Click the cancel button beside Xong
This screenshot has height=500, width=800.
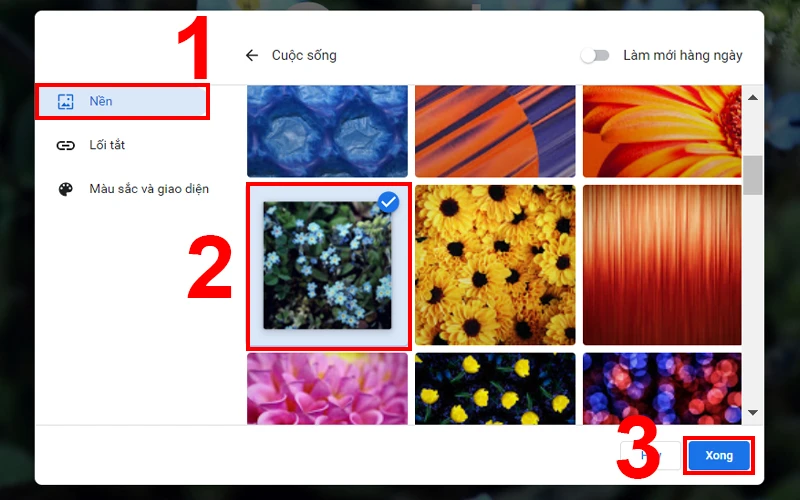coord(650,456)
